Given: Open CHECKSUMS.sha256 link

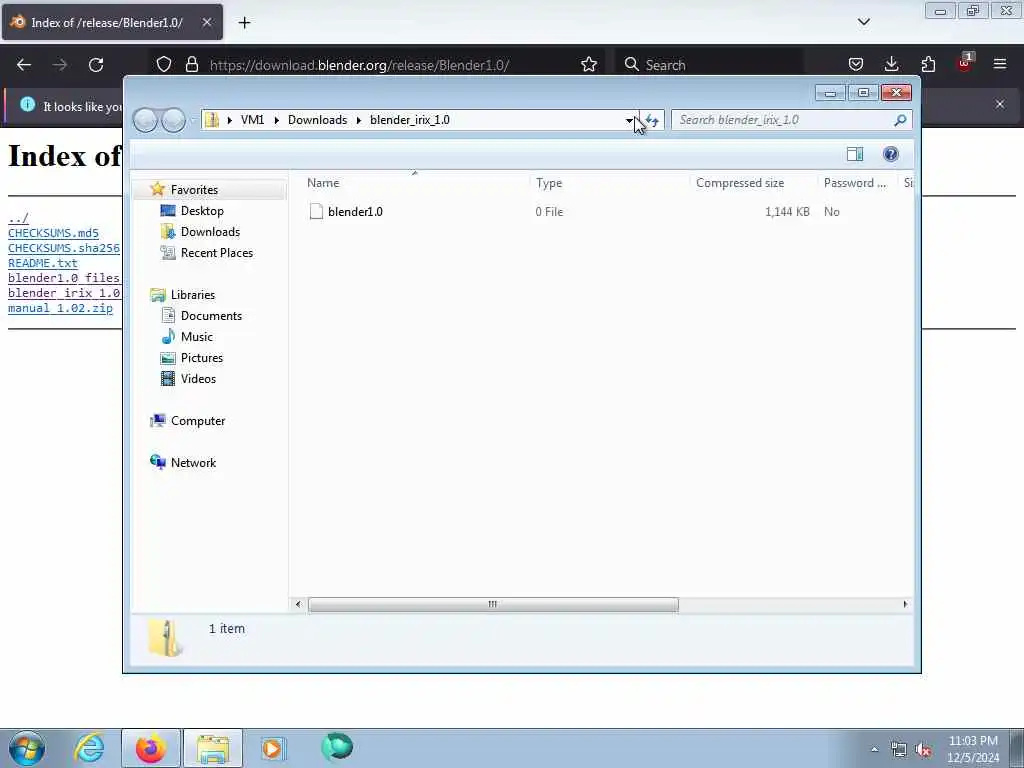Looking at the screenshot, I should click(64, 248).
